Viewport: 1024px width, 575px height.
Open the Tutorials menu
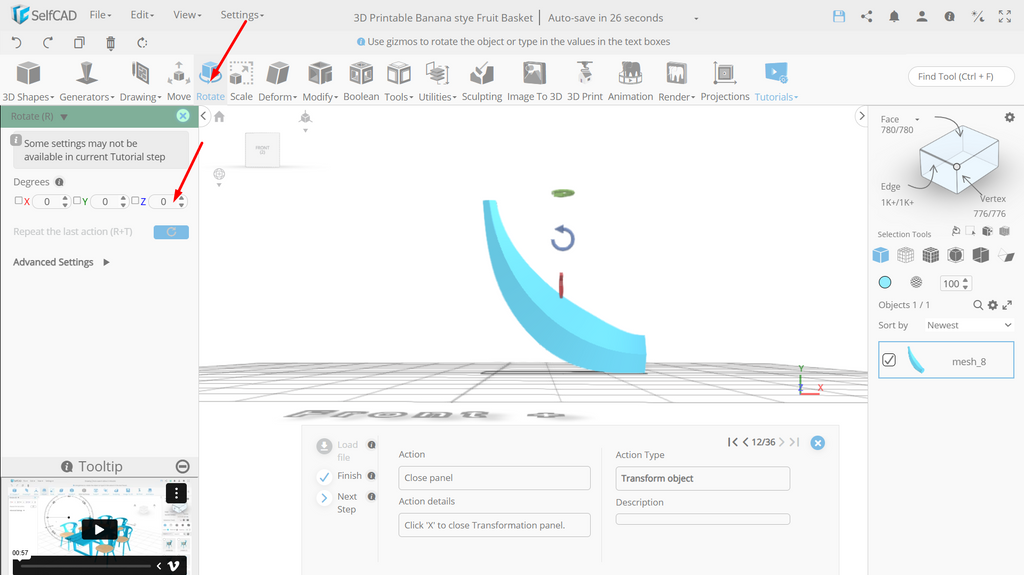776,81
